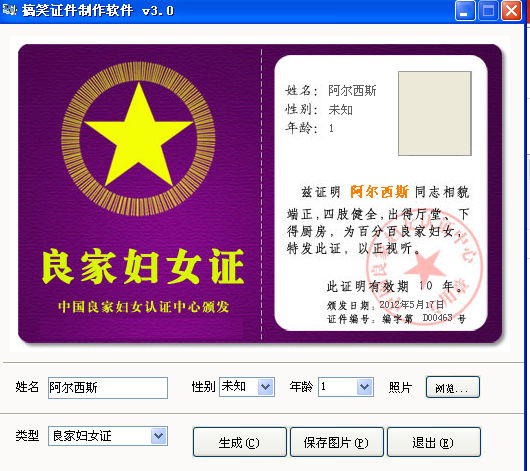Open the 年龄 age dropdown
Viewport: 530px width, 471px height.
(x=364, y=387)
